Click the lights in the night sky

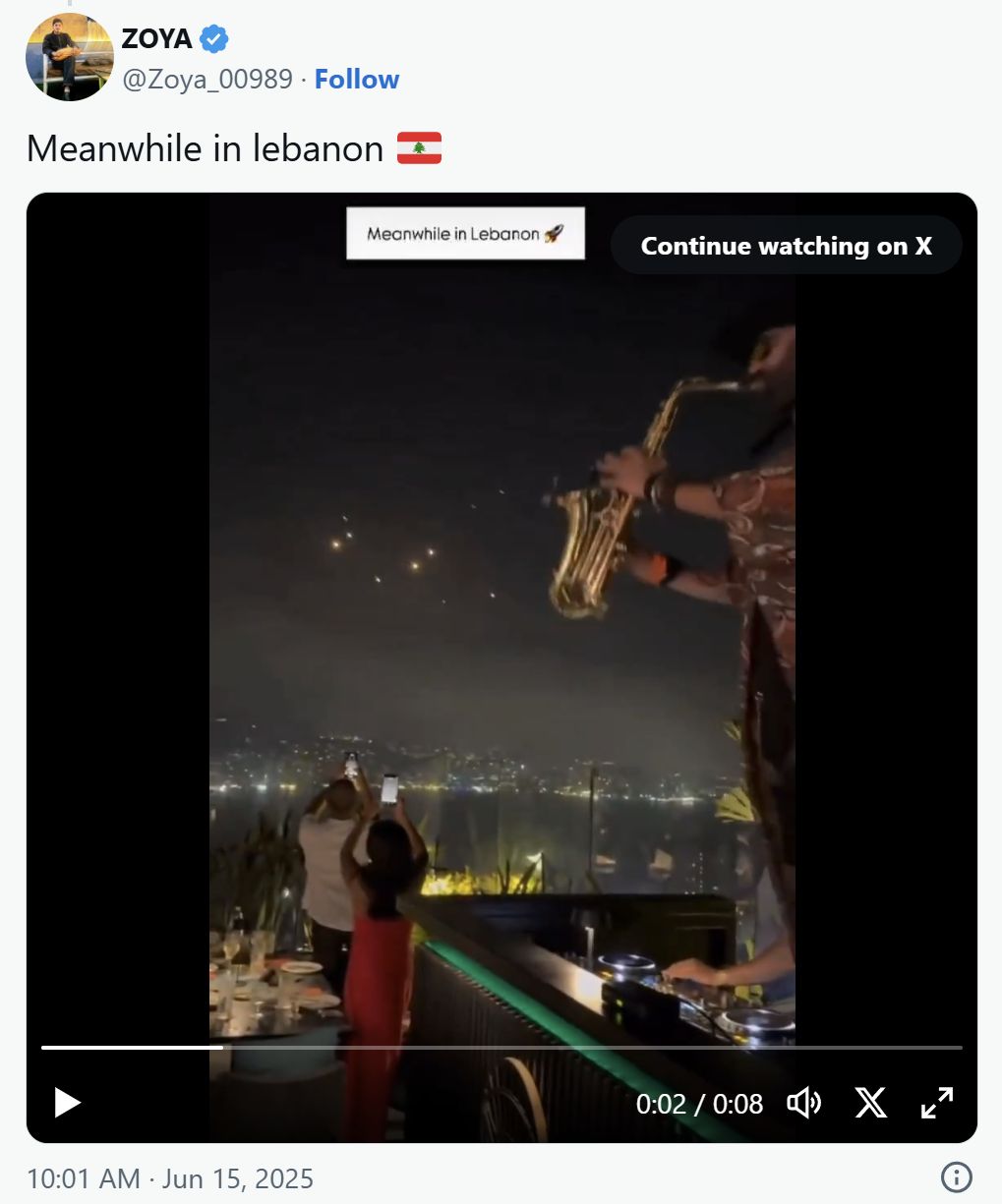413,555
